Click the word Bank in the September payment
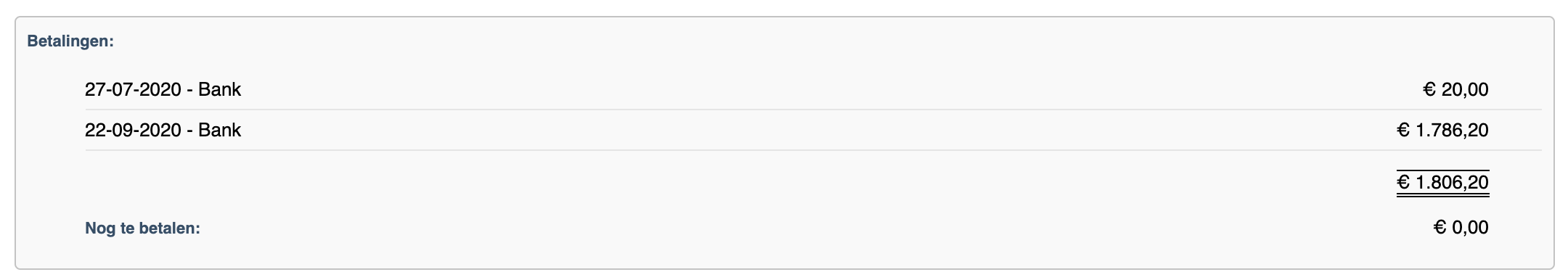The image size is (1568, 280). pyautogui.click(x=219, y=130)
